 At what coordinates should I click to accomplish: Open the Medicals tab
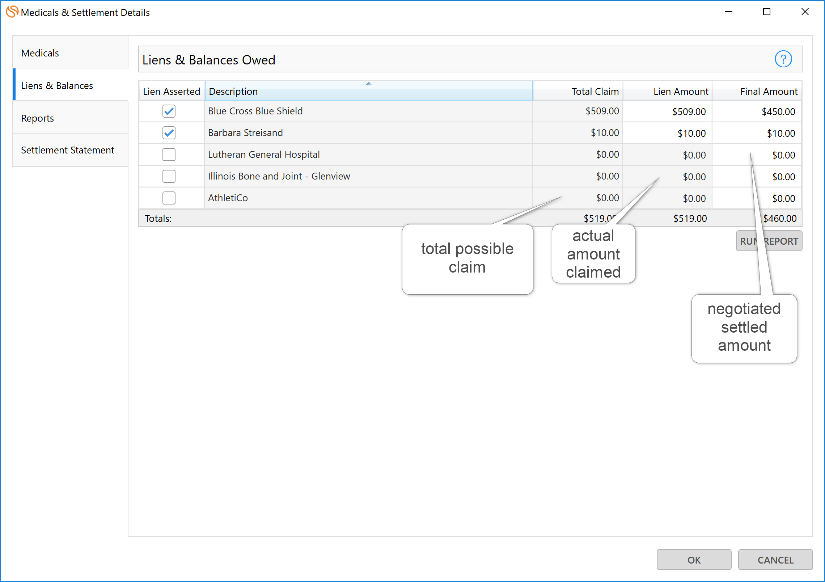(70, 53)
